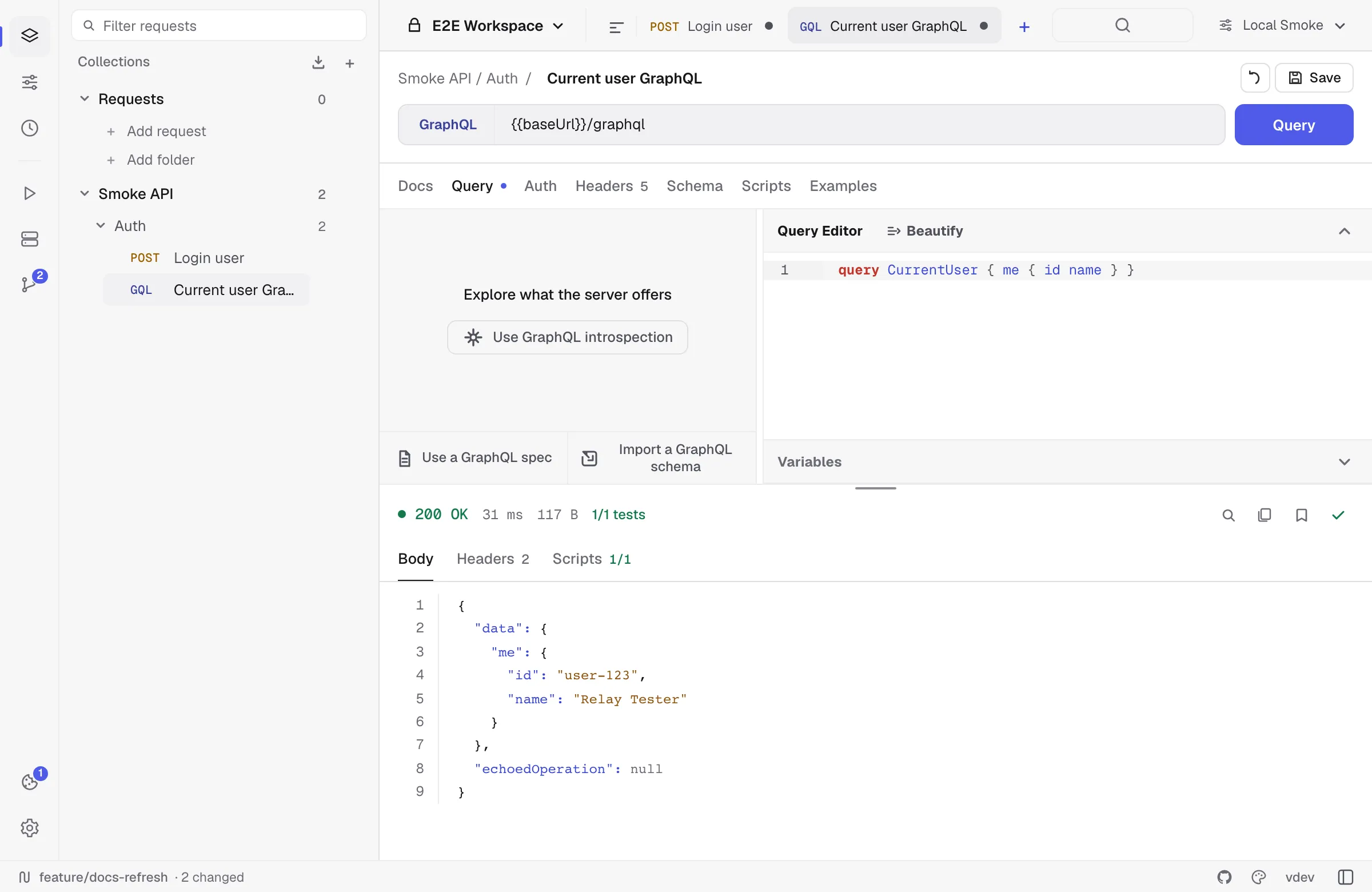
Task: Collapse the Smoke API collection
Action: coord(84,193)
